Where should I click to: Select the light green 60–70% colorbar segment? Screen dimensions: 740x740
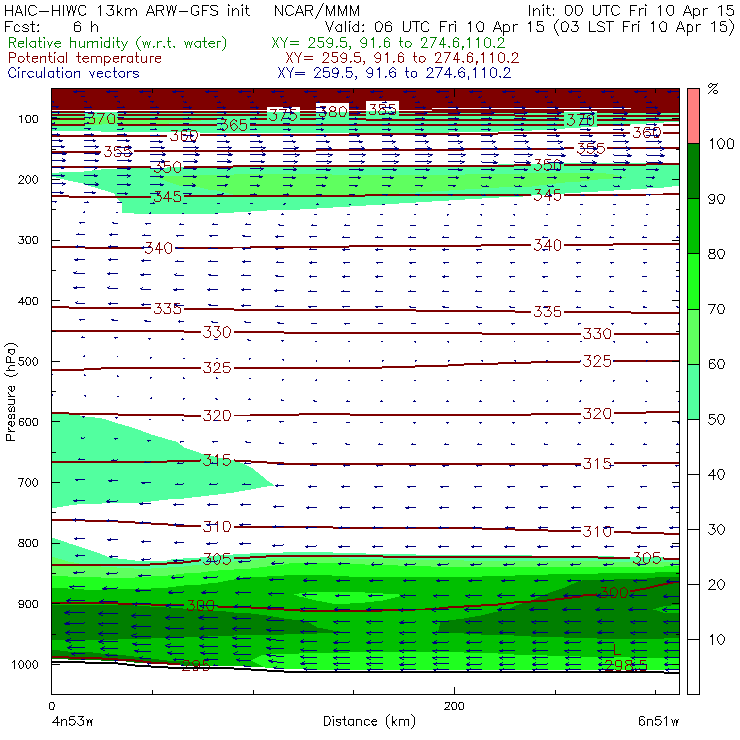[693, 336]
